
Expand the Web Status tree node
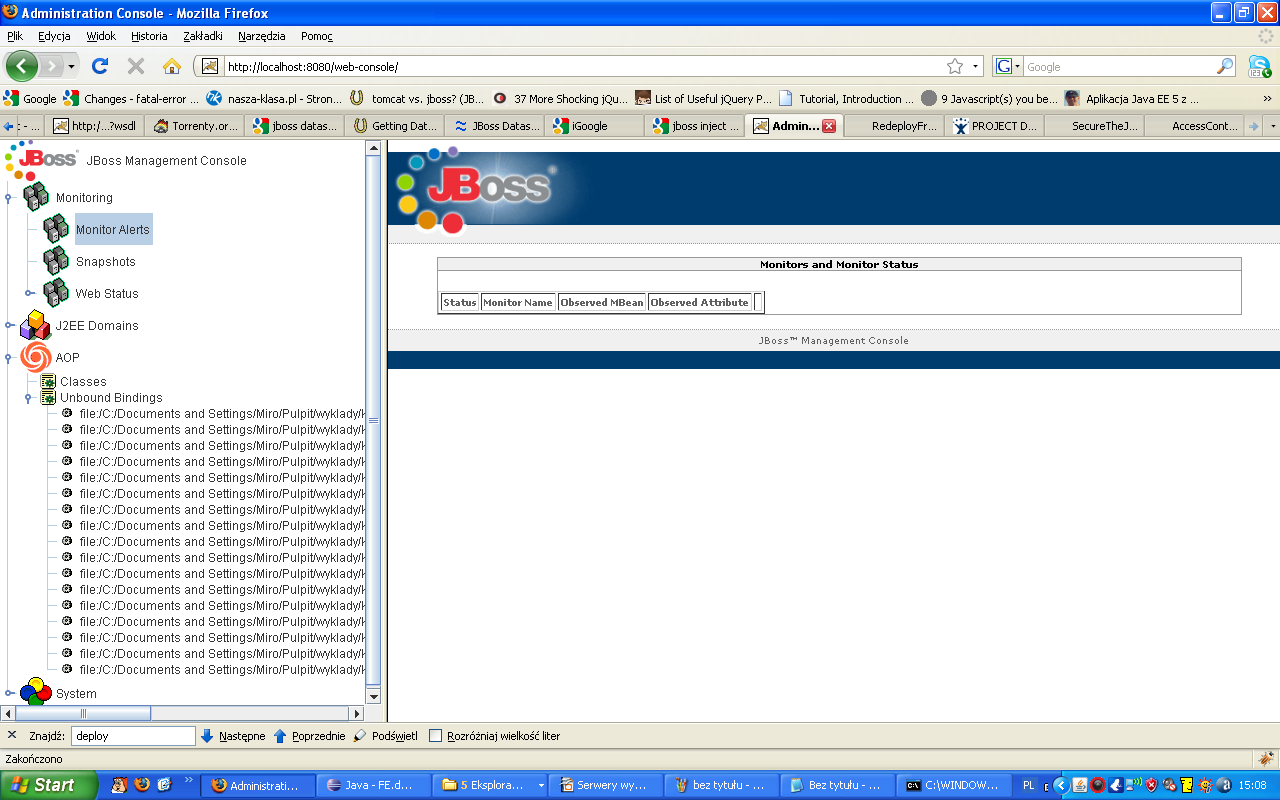(29, 293)
